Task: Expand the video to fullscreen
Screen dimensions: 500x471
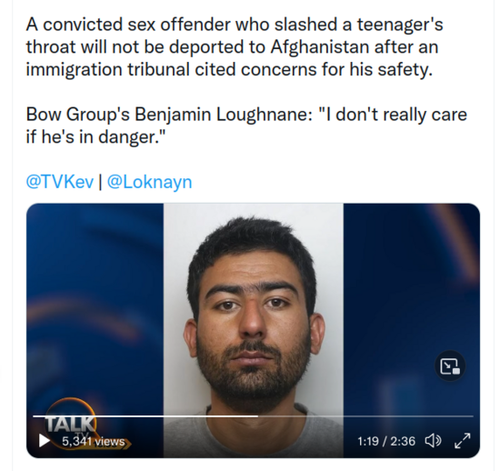Action: pyautogui.click(x=462, y=441)
